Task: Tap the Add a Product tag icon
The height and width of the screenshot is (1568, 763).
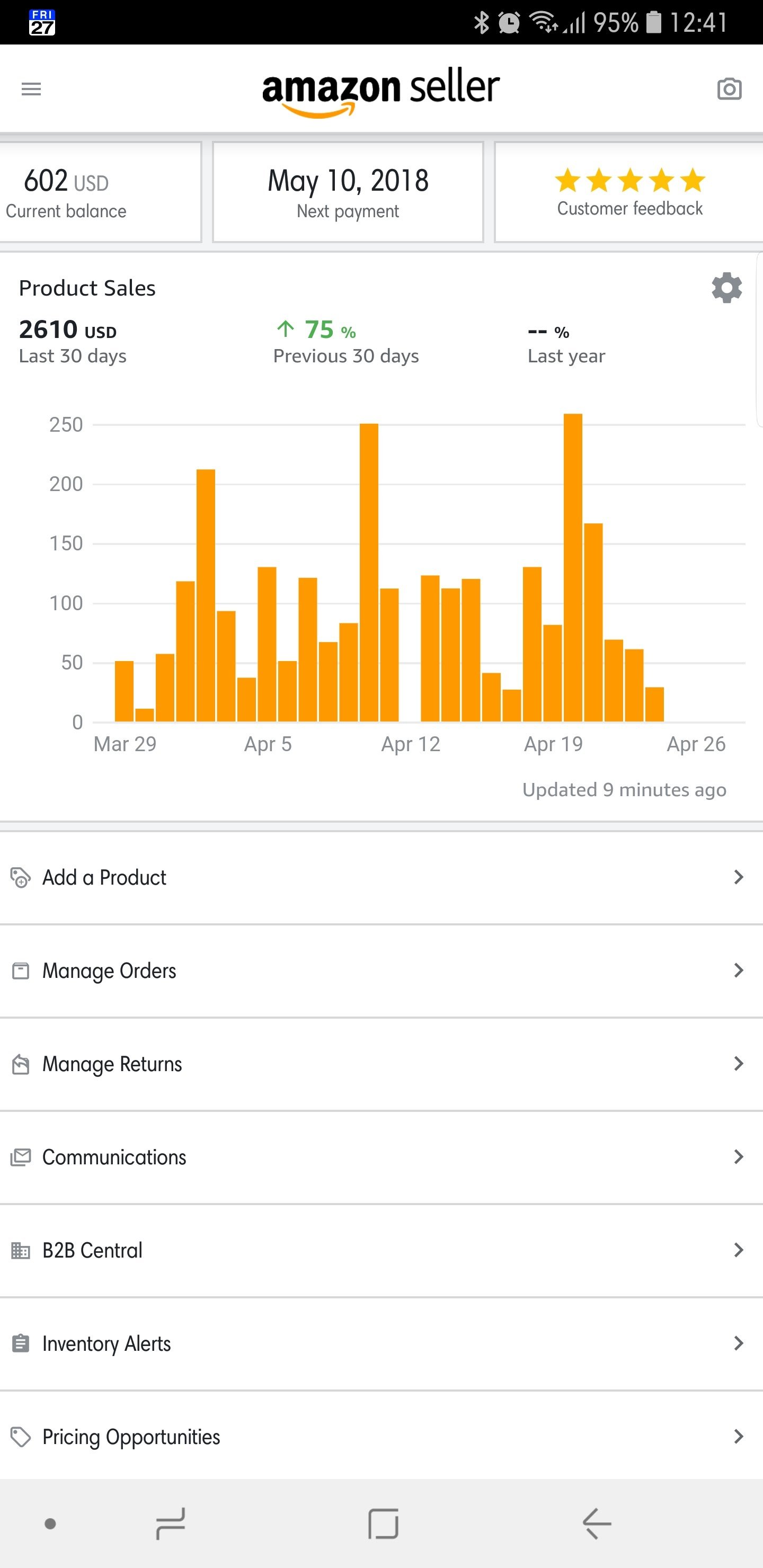Action: pos(20,877)
